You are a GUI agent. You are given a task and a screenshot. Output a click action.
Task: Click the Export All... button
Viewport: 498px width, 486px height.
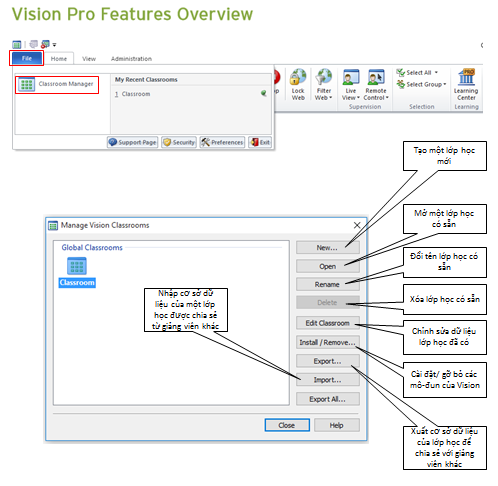click(328, 399)
